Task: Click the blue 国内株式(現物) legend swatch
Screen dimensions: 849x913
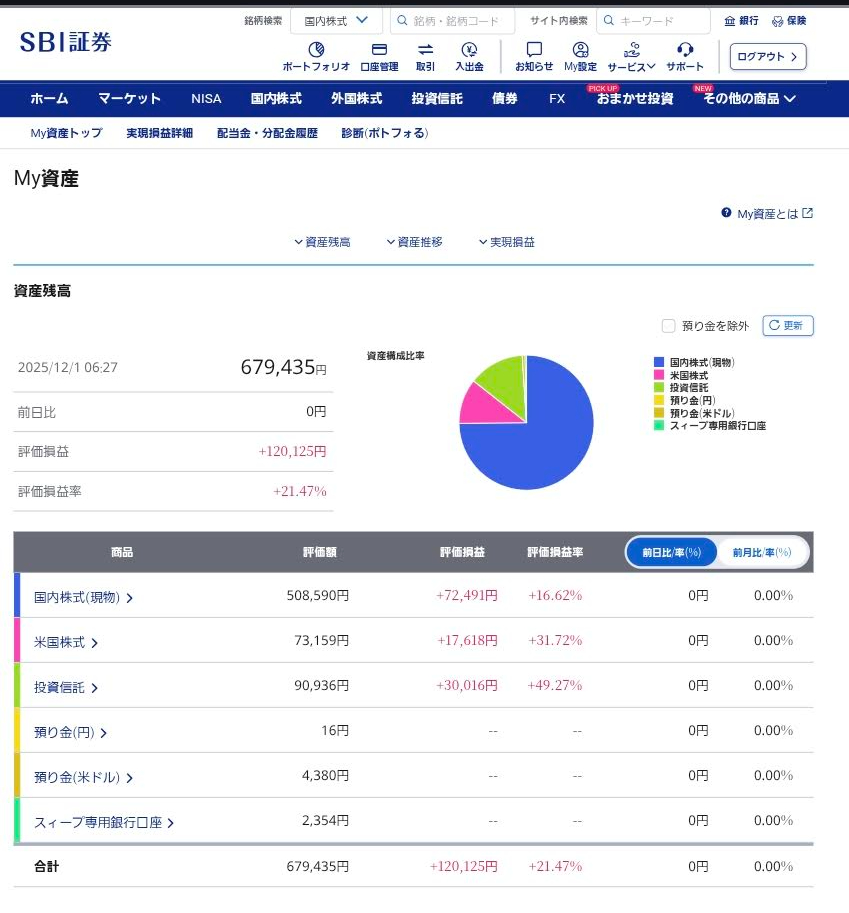Action: pyautogui.click(x=659, y=362)
